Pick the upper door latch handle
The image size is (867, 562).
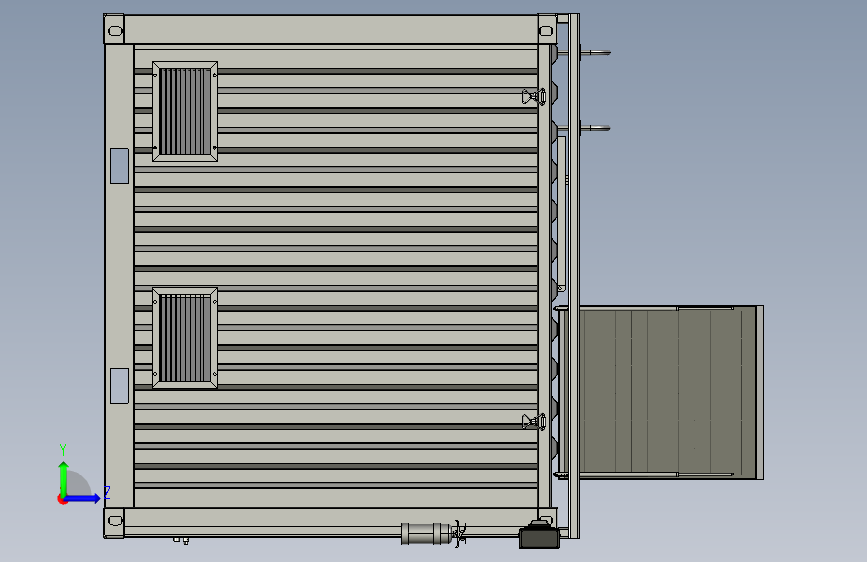(534, 97)
